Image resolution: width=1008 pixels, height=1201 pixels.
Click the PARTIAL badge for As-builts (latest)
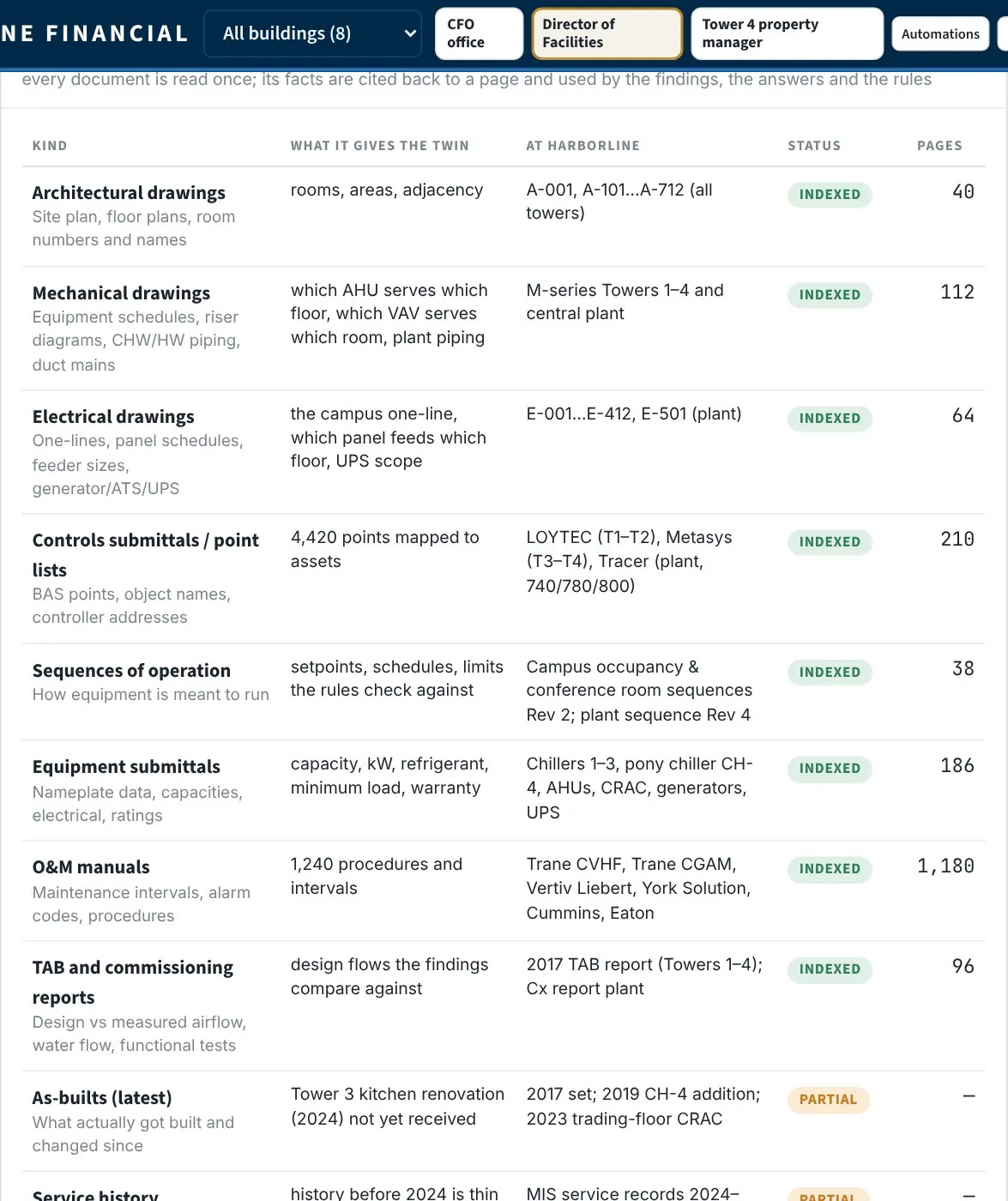(828, 1100)
